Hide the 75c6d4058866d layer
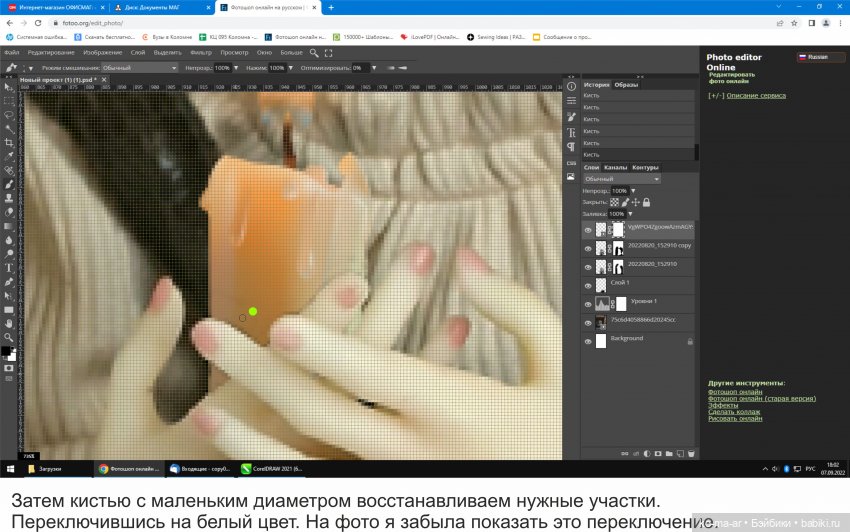Viewport: 850px width, 532px height. coord(588,323)
